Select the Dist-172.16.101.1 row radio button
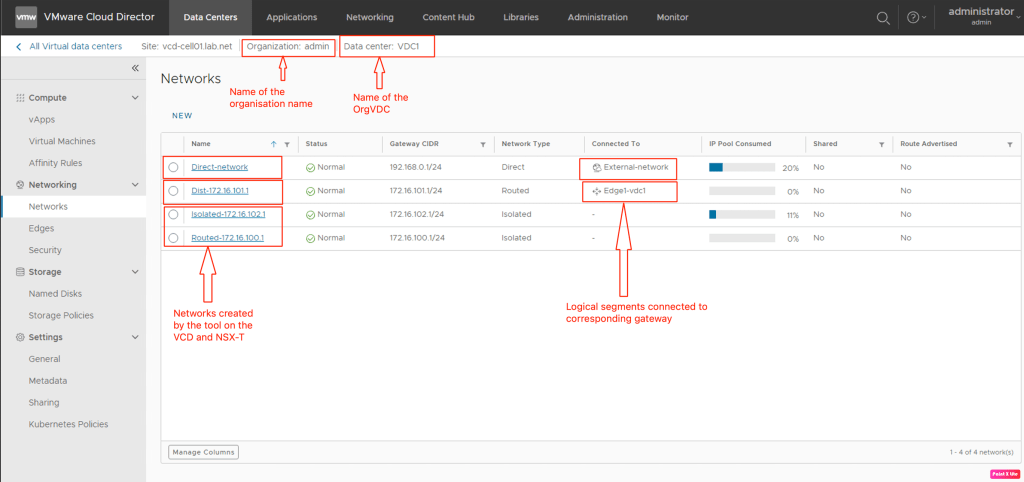 [174, 191]
